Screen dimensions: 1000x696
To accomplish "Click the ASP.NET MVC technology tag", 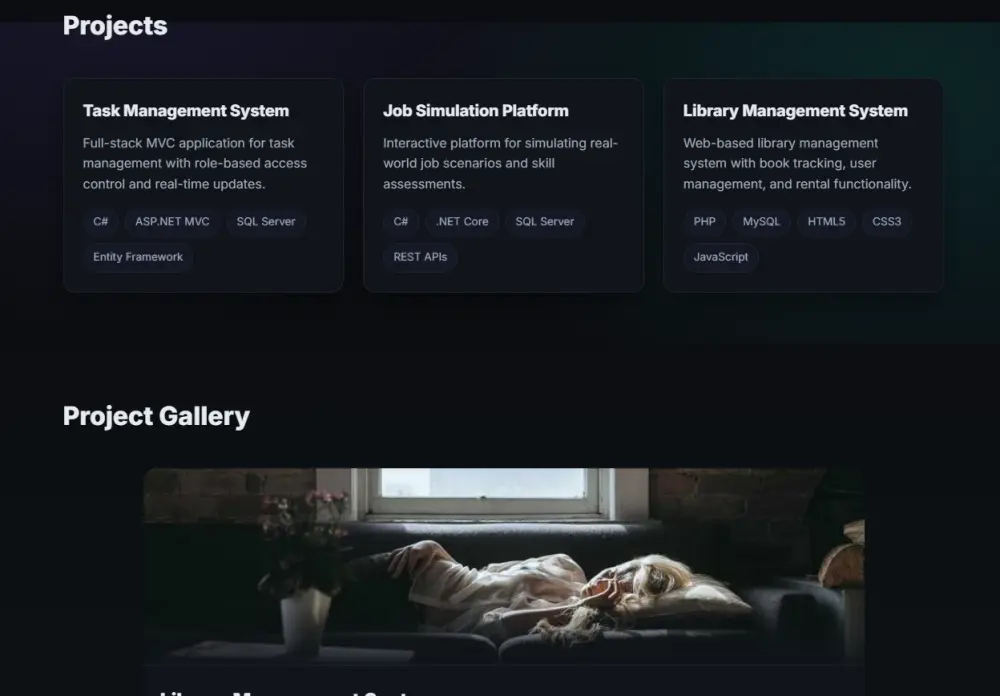I will pos(171,222).
